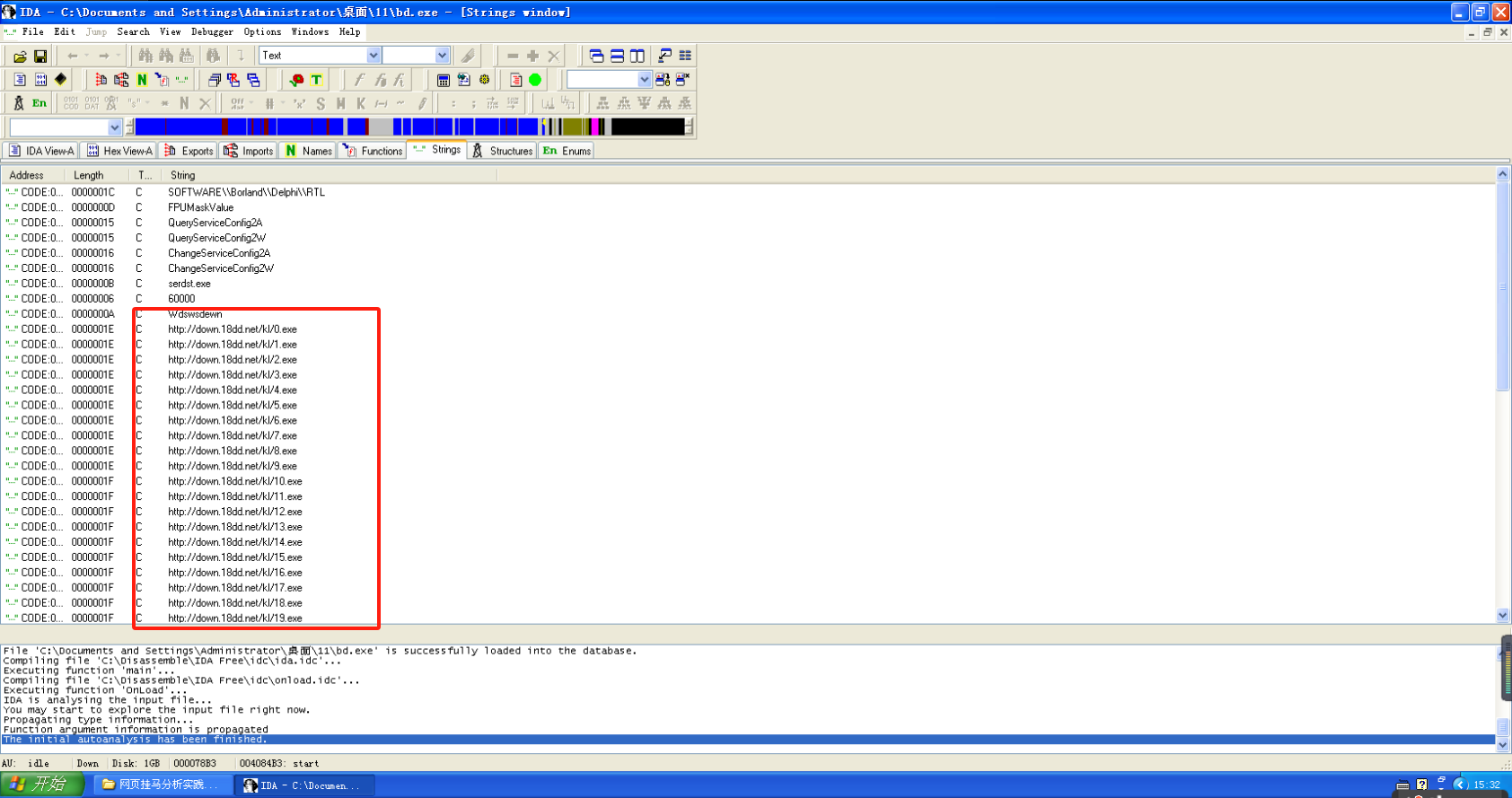The height and width of the screenshot is (798, 1512).
Task: Click the Open file folder icon
Action: [20, 56]
